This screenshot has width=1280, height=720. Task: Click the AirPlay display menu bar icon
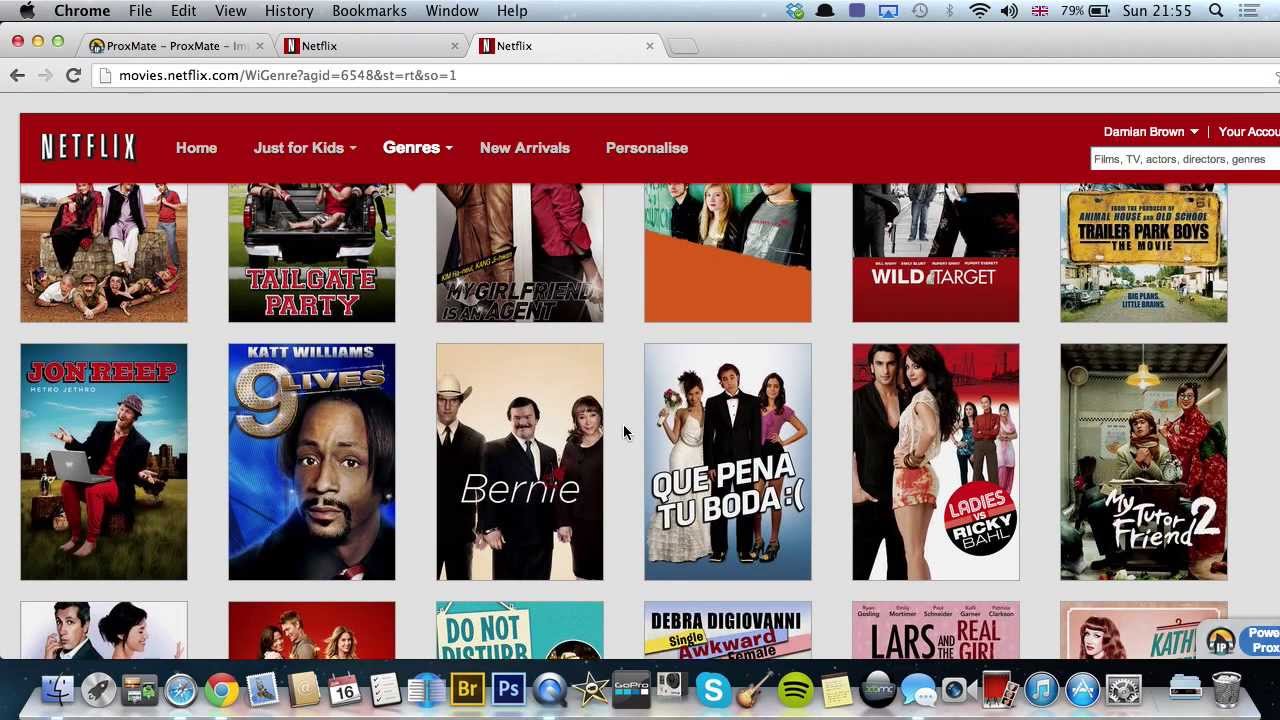point(888,11)
